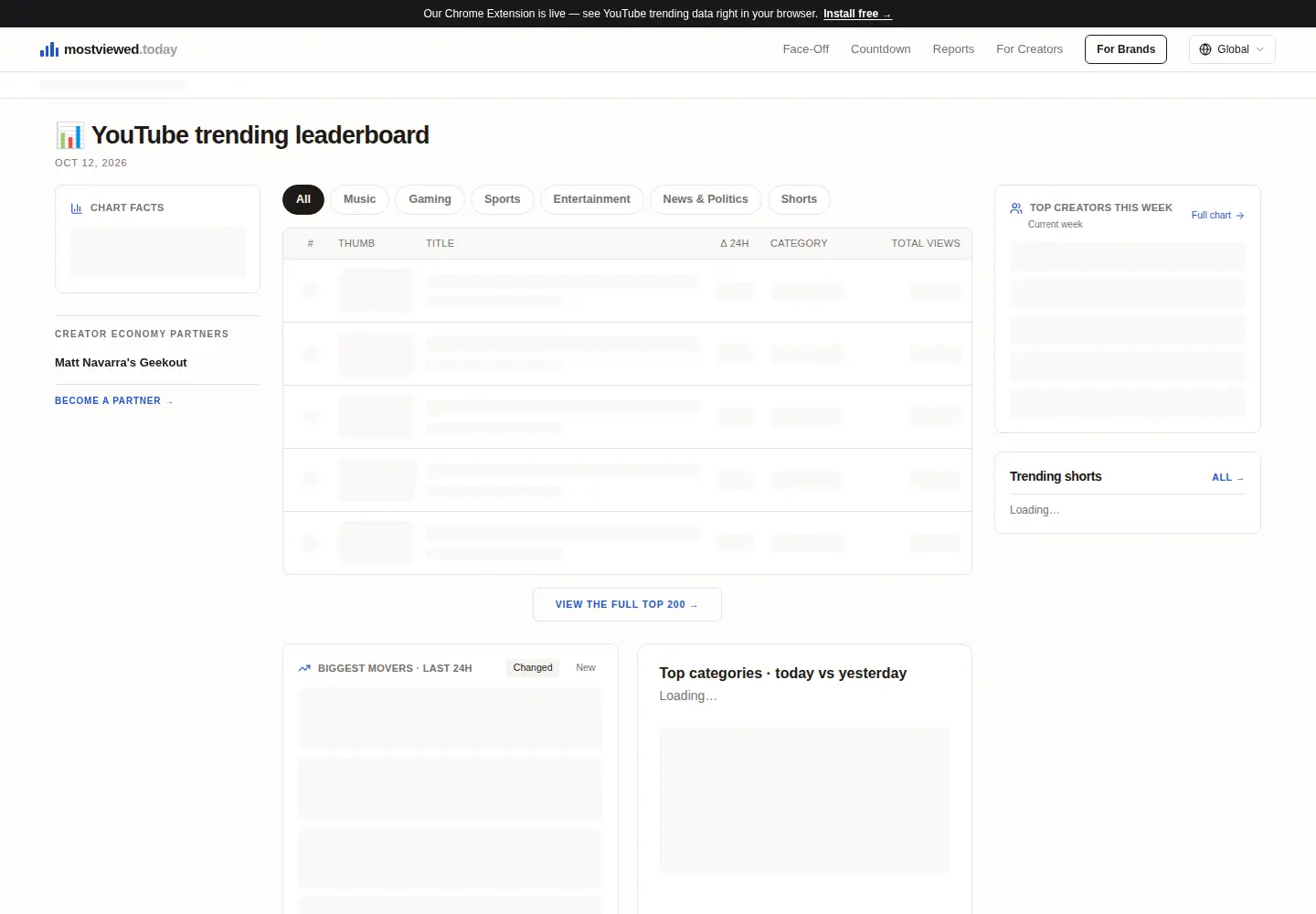This screenshot has width=1316, height=914.
Task: Click Install free in the top banner
Action: (x=857, y=14)
